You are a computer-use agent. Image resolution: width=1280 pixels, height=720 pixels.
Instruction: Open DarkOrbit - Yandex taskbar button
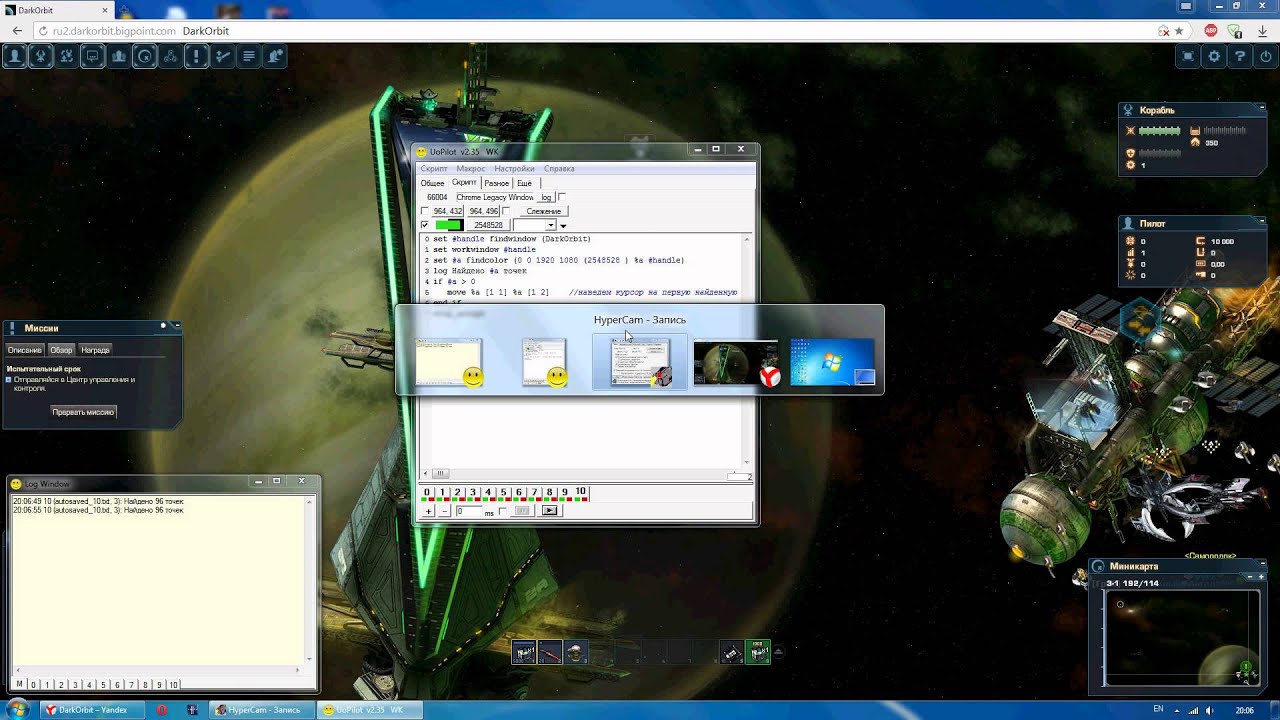92,710
